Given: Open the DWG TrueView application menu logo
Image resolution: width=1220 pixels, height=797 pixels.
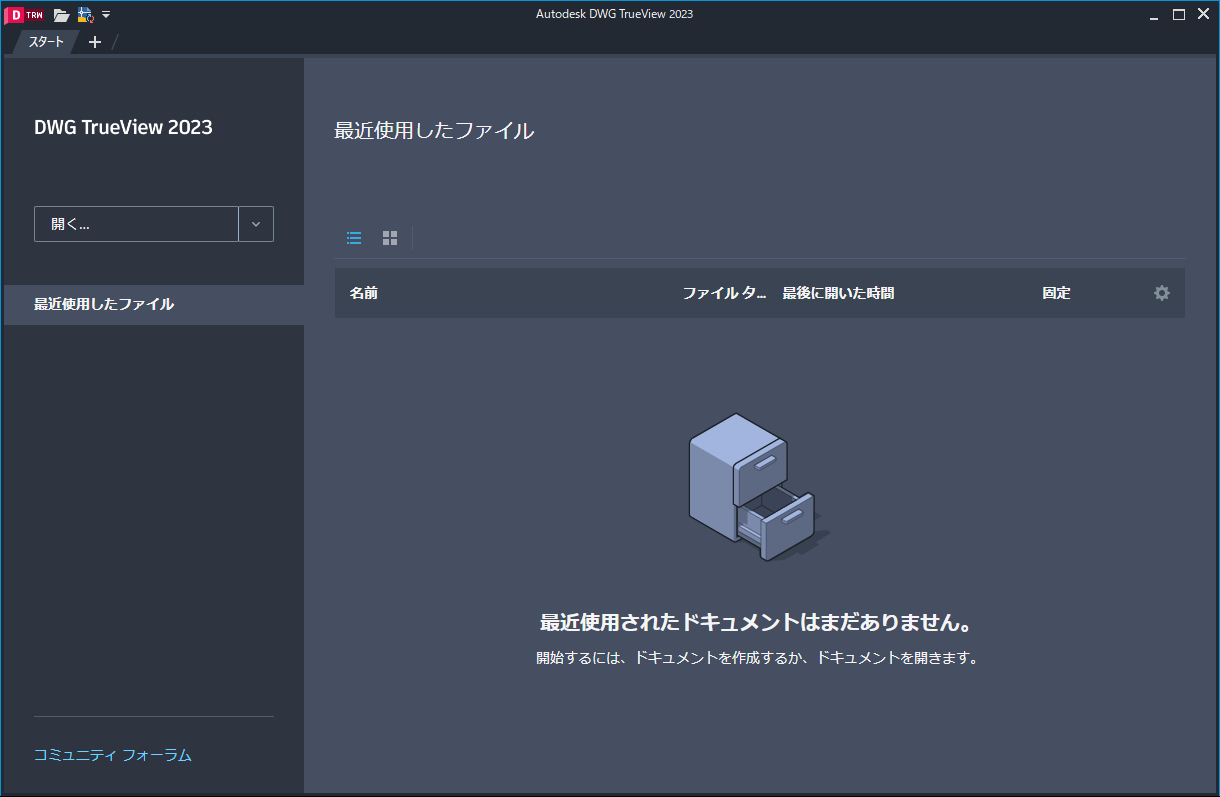Looking at the screenshot, I should pos(24,15).
